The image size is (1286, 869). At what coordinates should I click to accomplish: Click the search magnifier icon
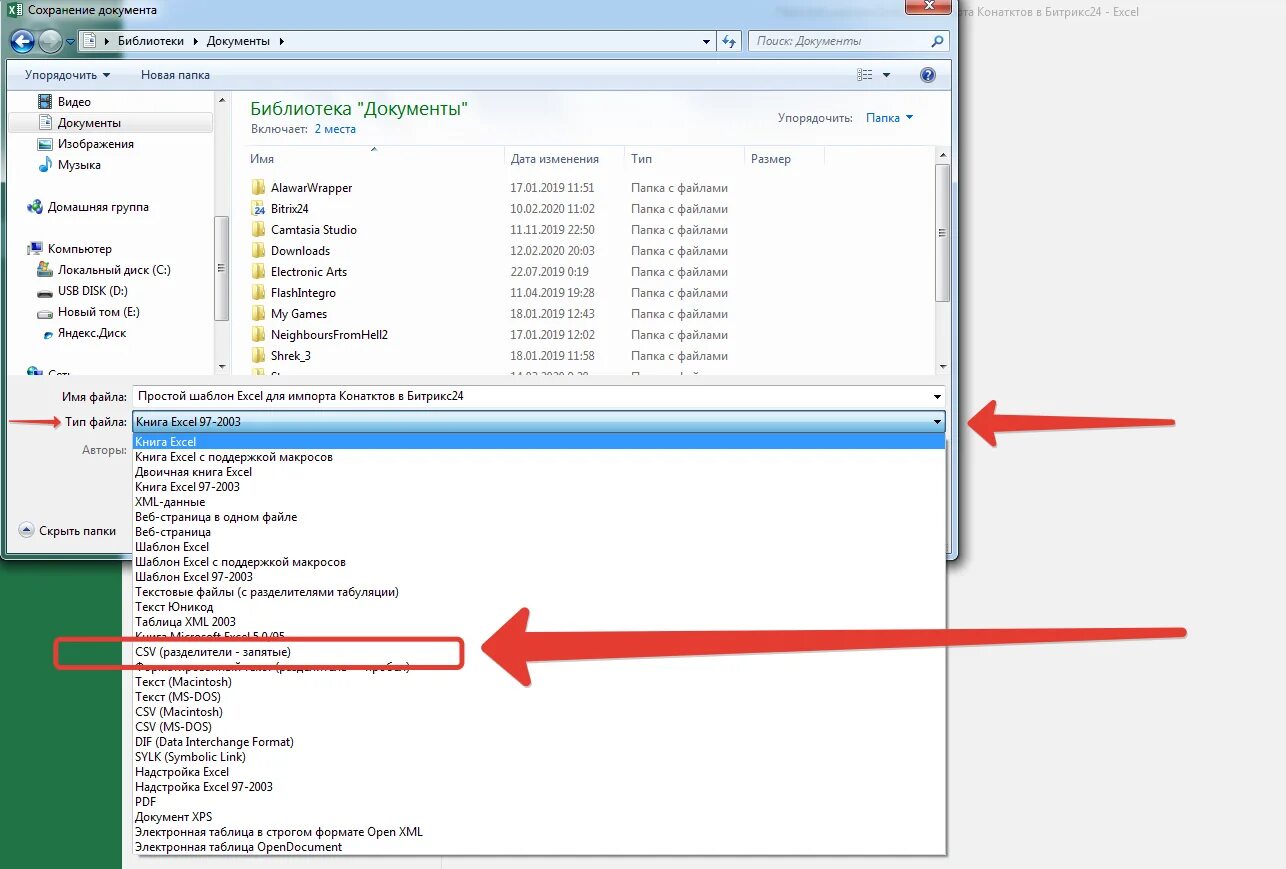pos(937,41)
